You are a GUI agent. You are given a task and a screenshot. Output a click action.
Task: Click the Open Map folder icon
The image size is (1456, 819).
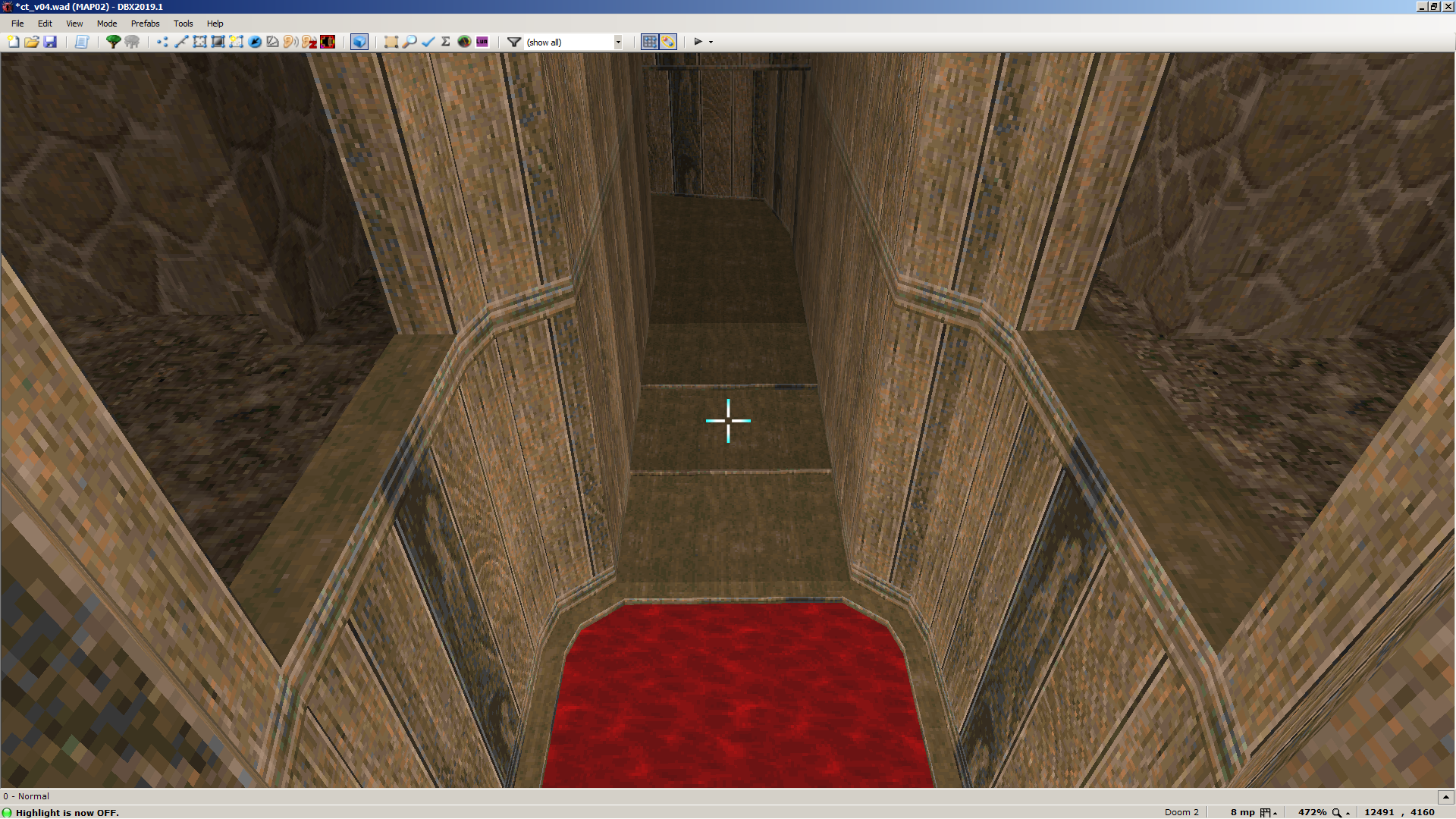(x=32, y=42)
